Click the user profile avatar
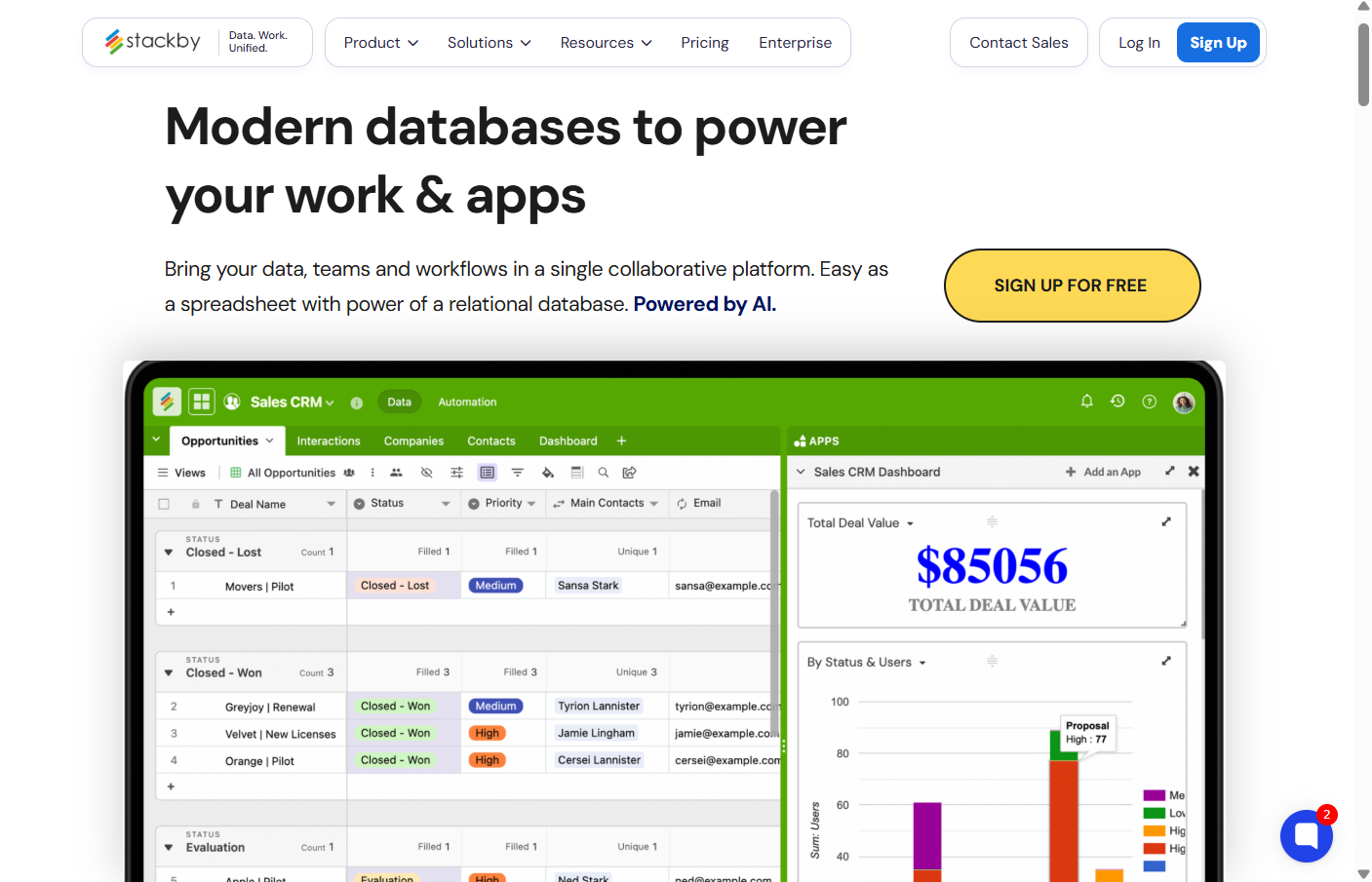 [x=1184, y=403]
